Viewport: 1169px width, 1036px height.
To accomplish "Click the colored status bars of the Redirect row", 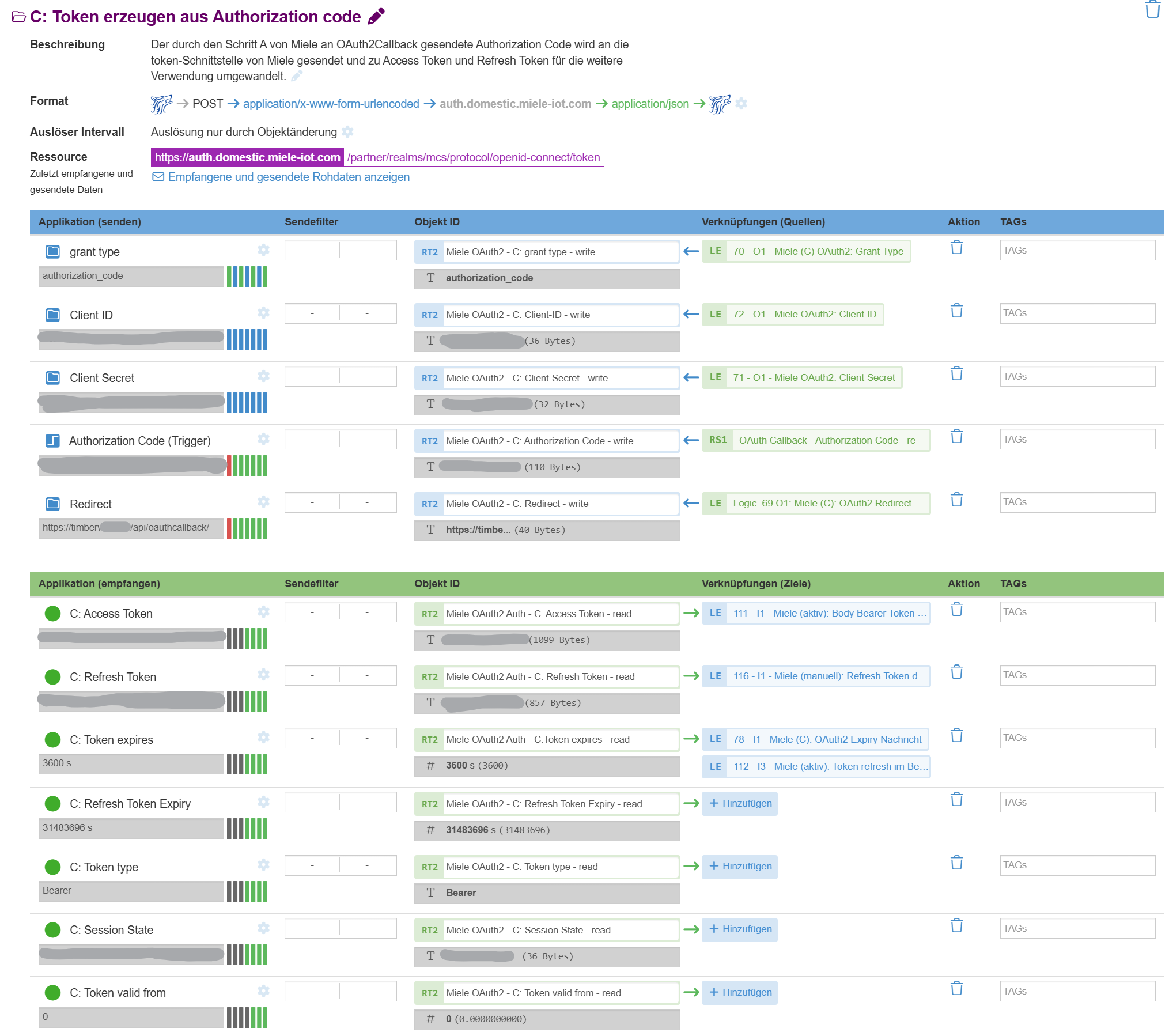I will pos(247,528).
